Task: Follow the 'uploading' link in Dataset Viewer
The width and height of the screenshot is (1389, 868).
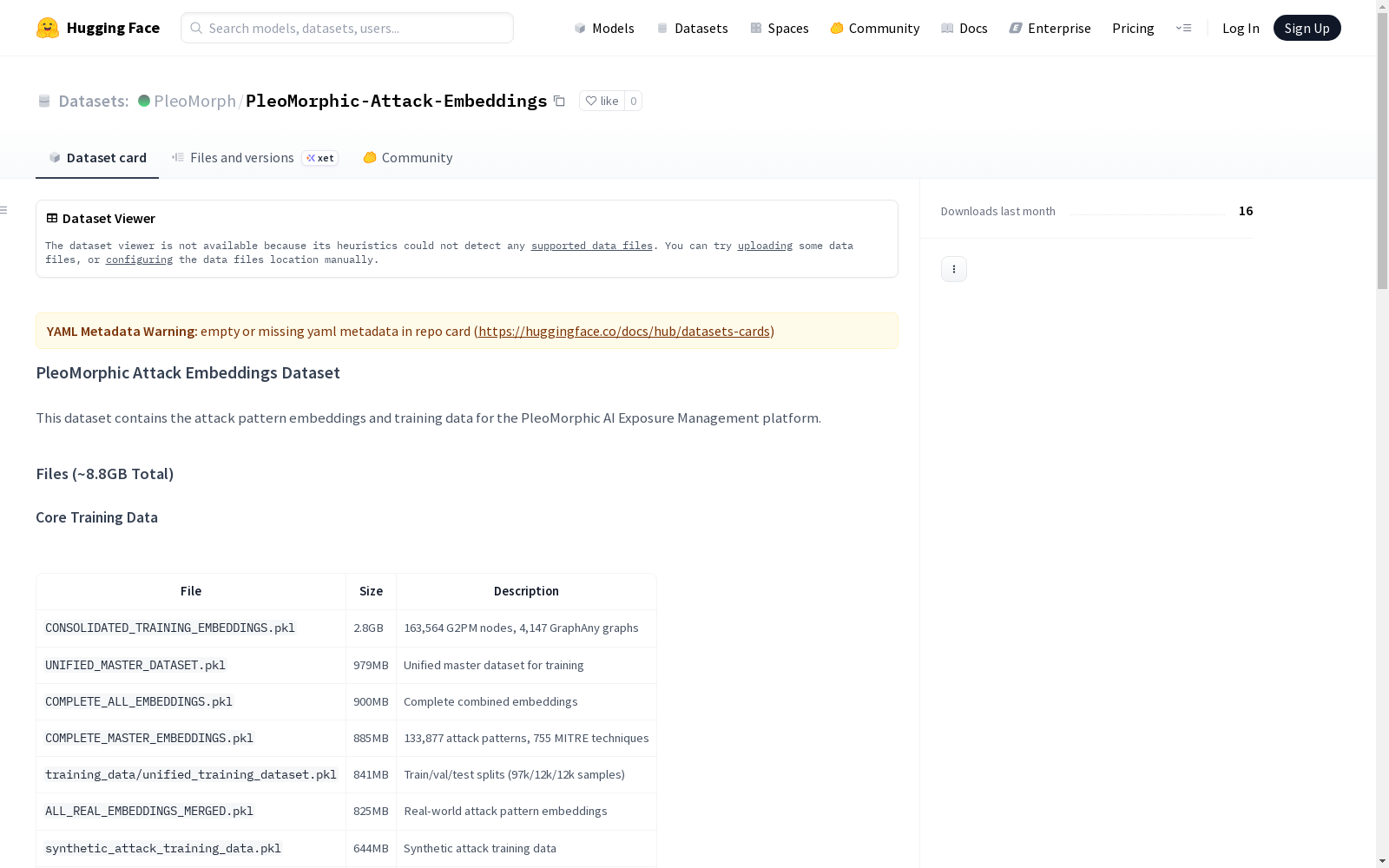Action: [x=765, y=246]
